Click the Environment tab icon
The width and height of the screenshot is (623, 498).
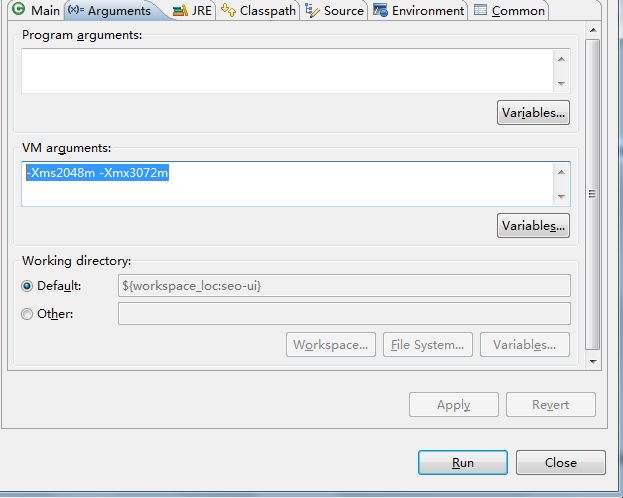380,10
